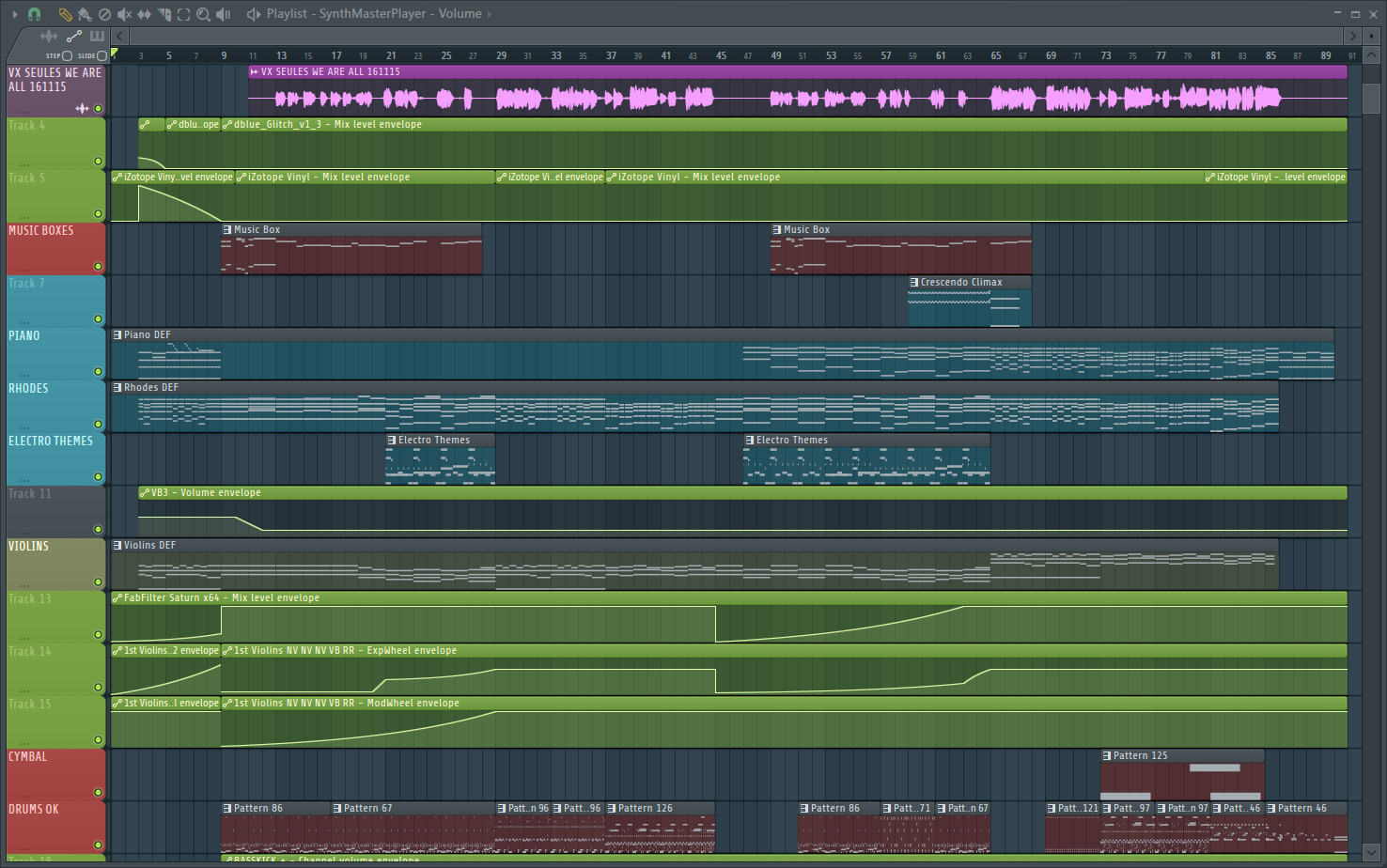Open clip menu of Piano DEF clip
This screenshot has height=868, width=1387.
[117, 335]
